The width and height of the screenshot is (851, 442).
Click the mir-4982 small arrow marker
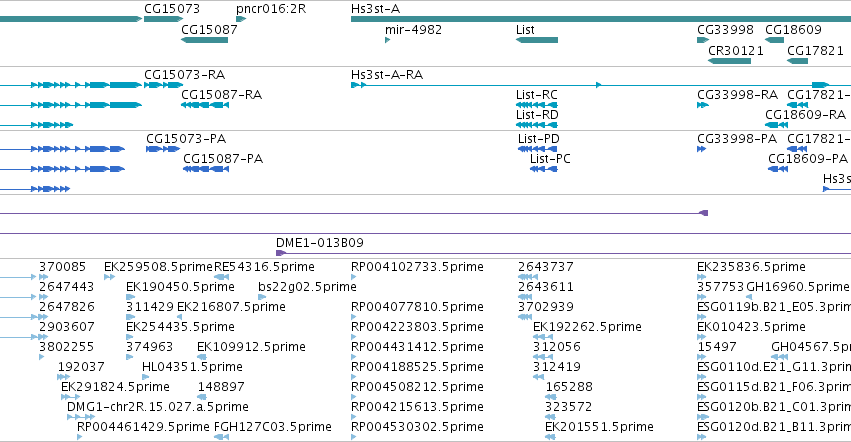coord(388,40)
